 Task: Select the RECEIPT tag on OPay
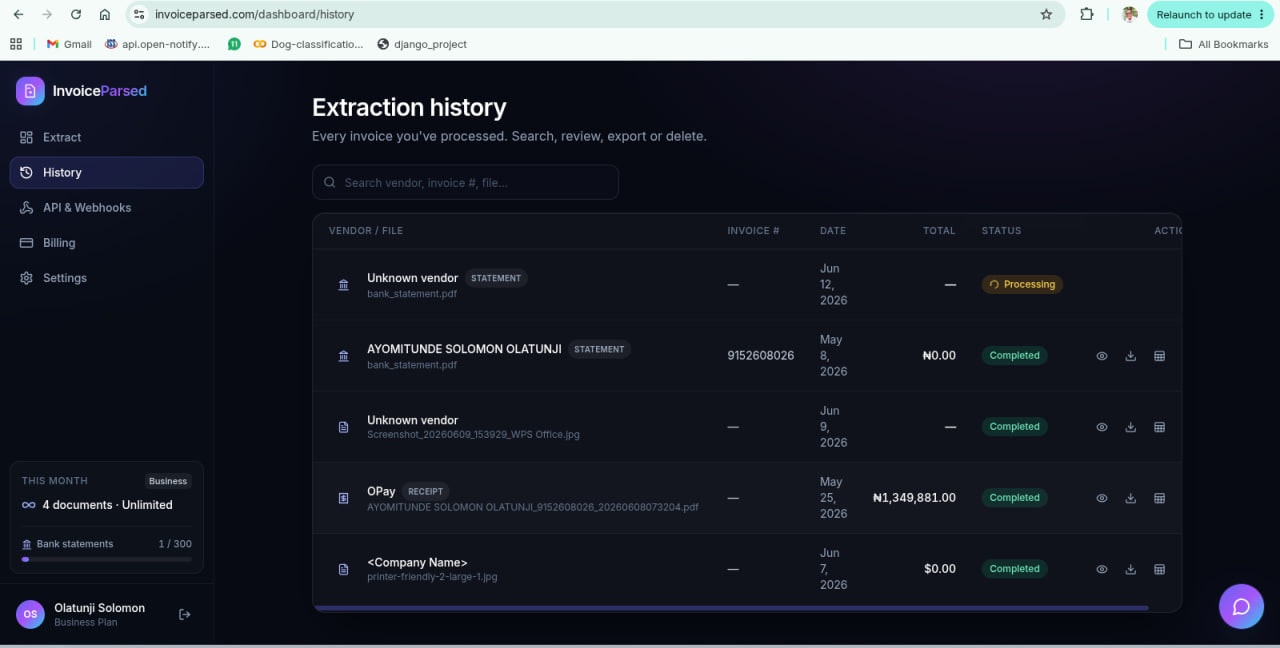tap(425, 491)
